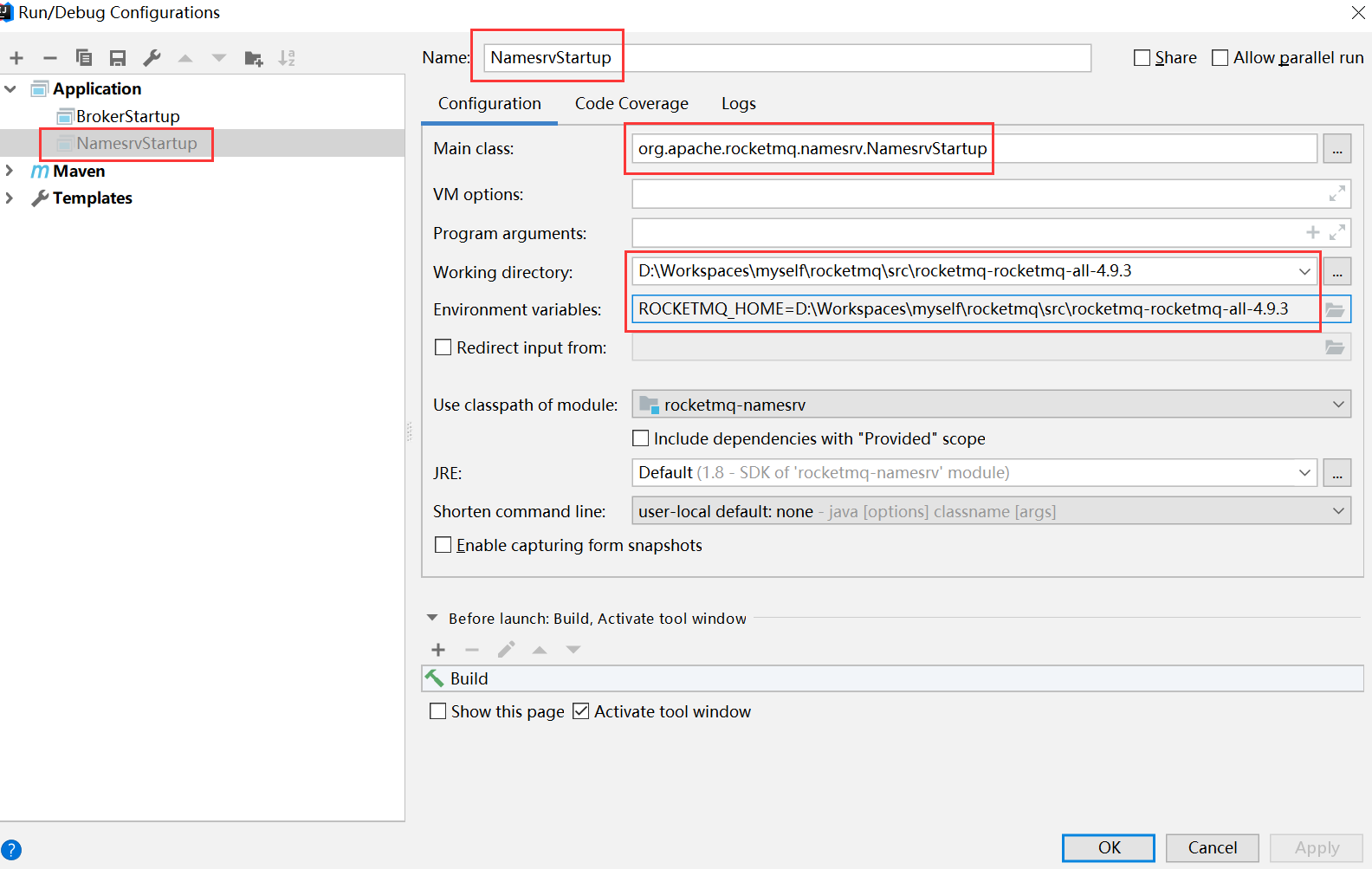The image size is (1372, 869).
Task: Open the Help question mark icon
Action: (x=11, y=849)
